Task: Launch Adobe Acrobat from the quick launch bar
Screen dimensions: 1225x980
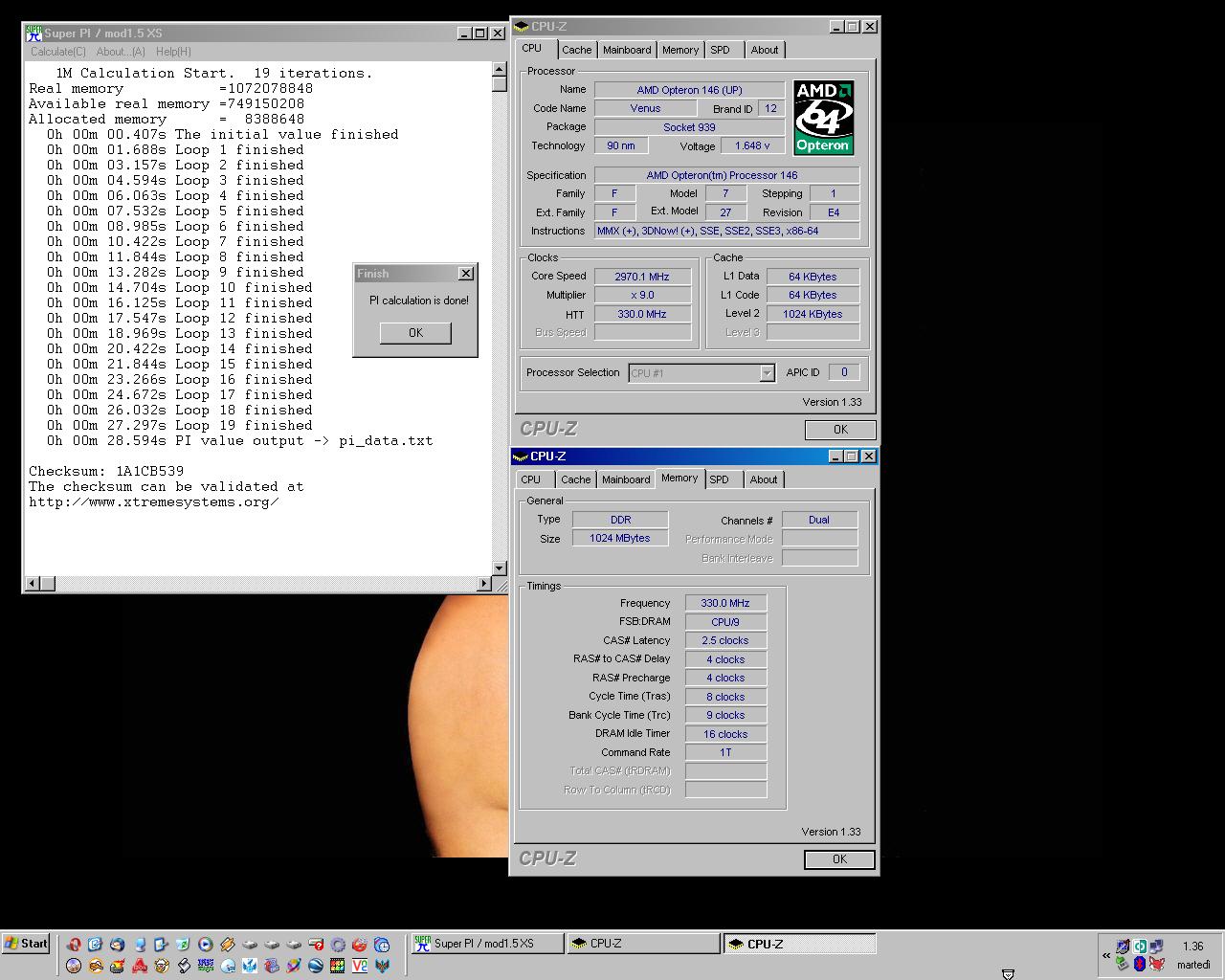Action: point(140,966)
